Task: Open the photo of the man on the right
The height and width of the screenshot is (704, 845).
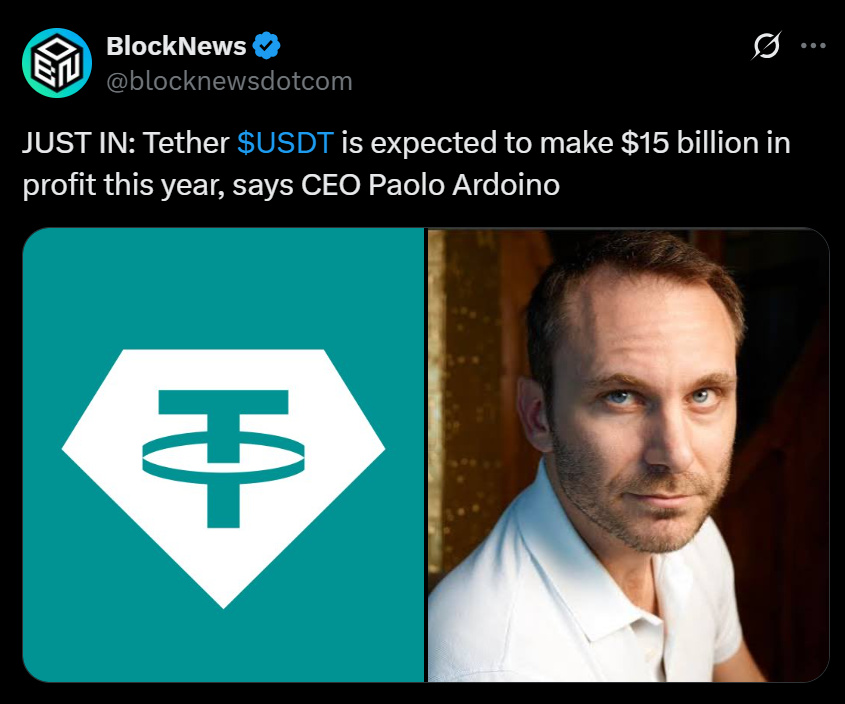Action: pyautogui.click(x=628, y=455)
